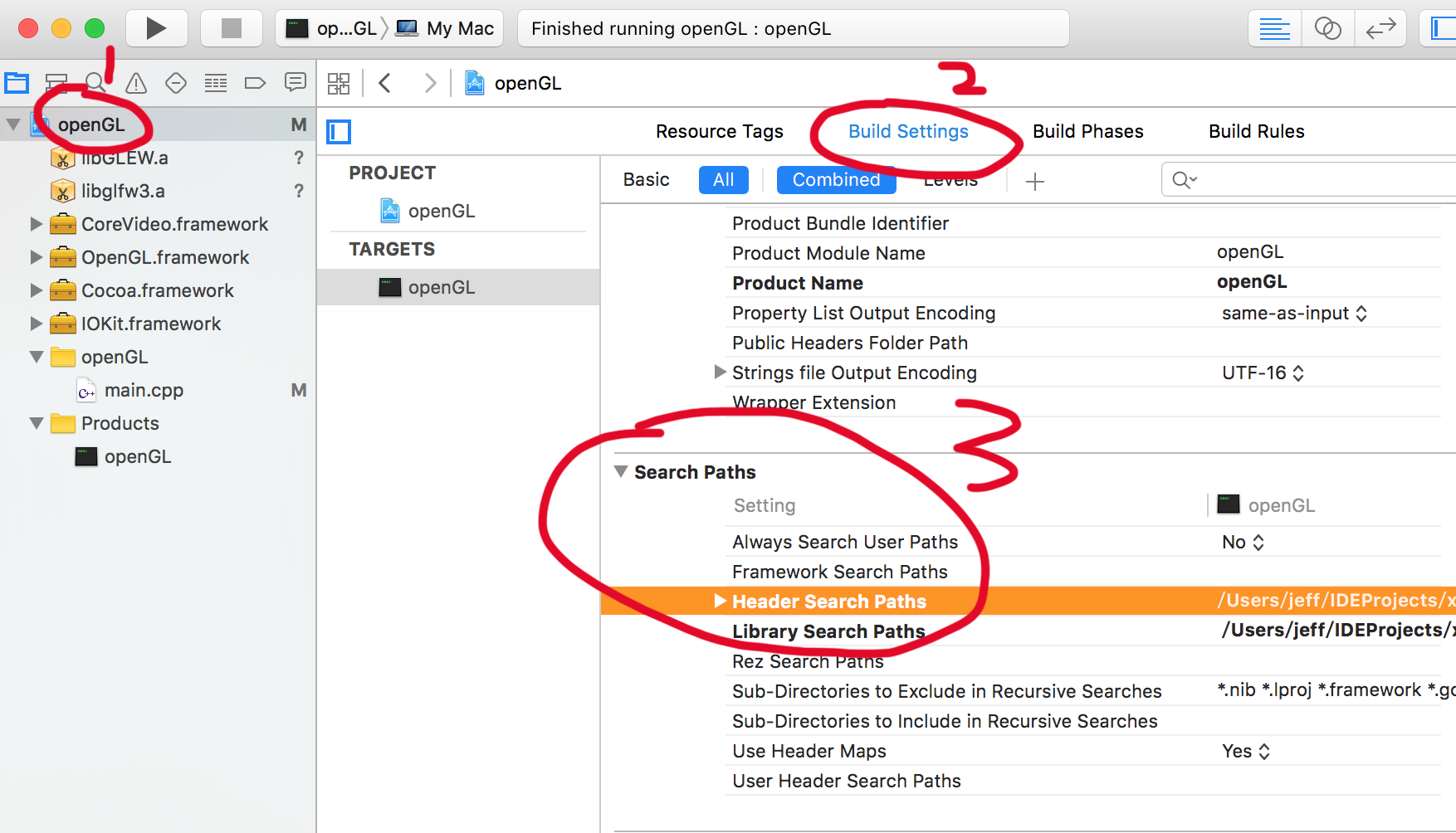Show the version editor

1380,28
